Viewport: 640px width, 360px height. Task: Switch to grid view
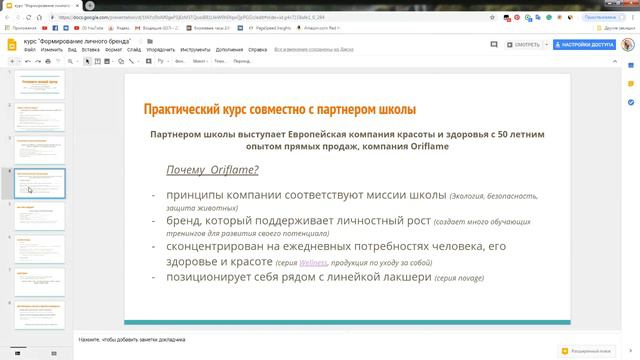pyautogui.click(x=54, y=353)
